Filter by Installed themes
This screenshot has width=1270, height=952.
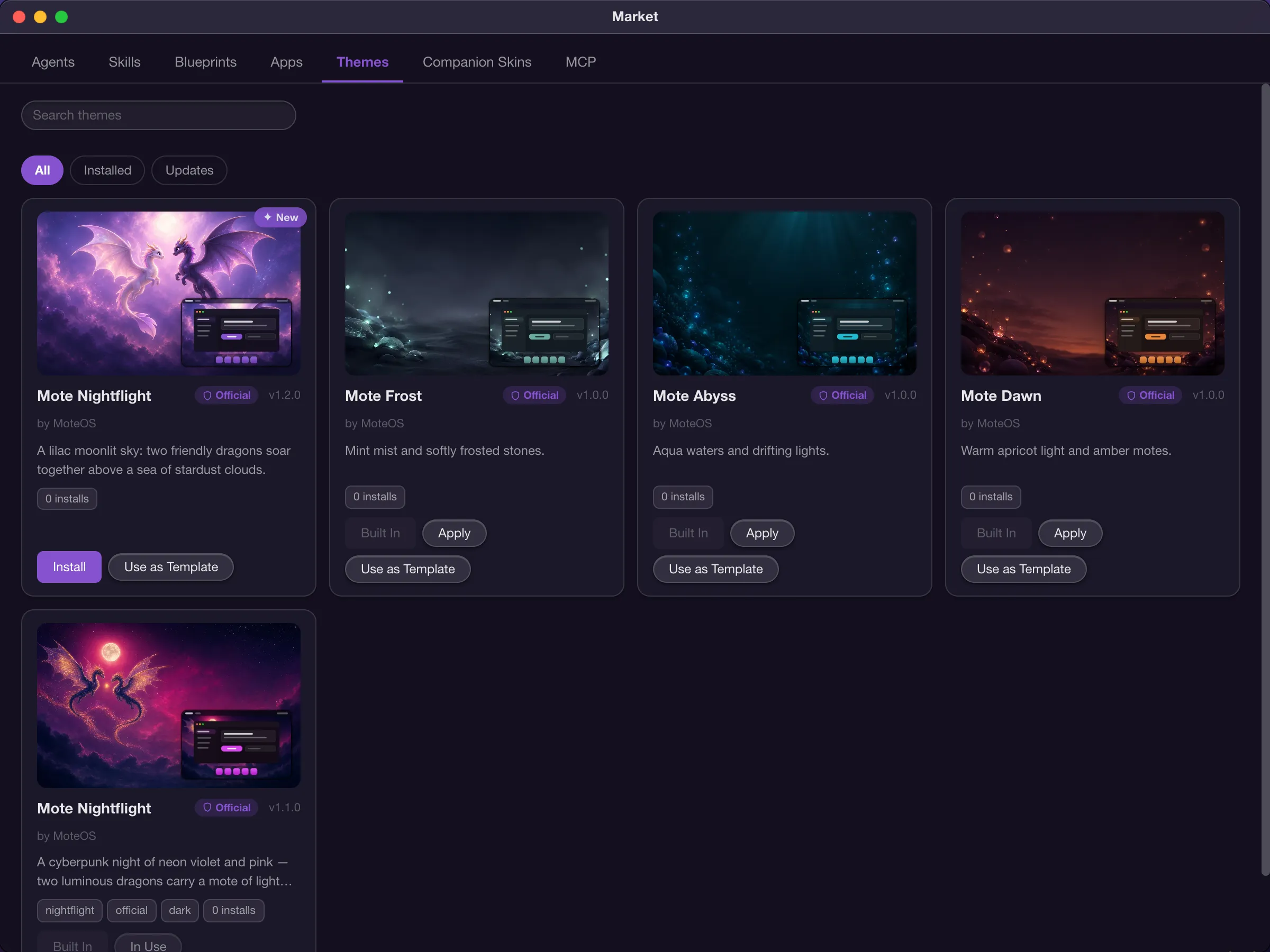107,170
